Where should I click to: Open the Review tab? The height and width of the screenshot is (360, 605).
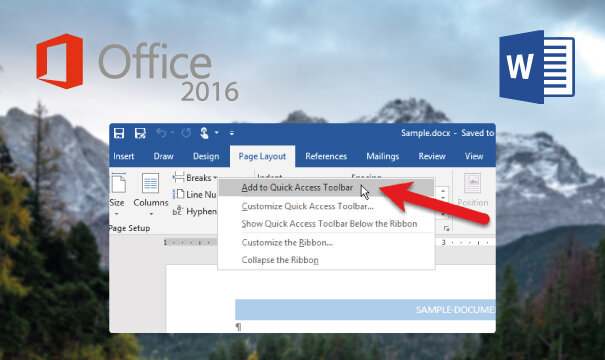click(x=432, y=156)
